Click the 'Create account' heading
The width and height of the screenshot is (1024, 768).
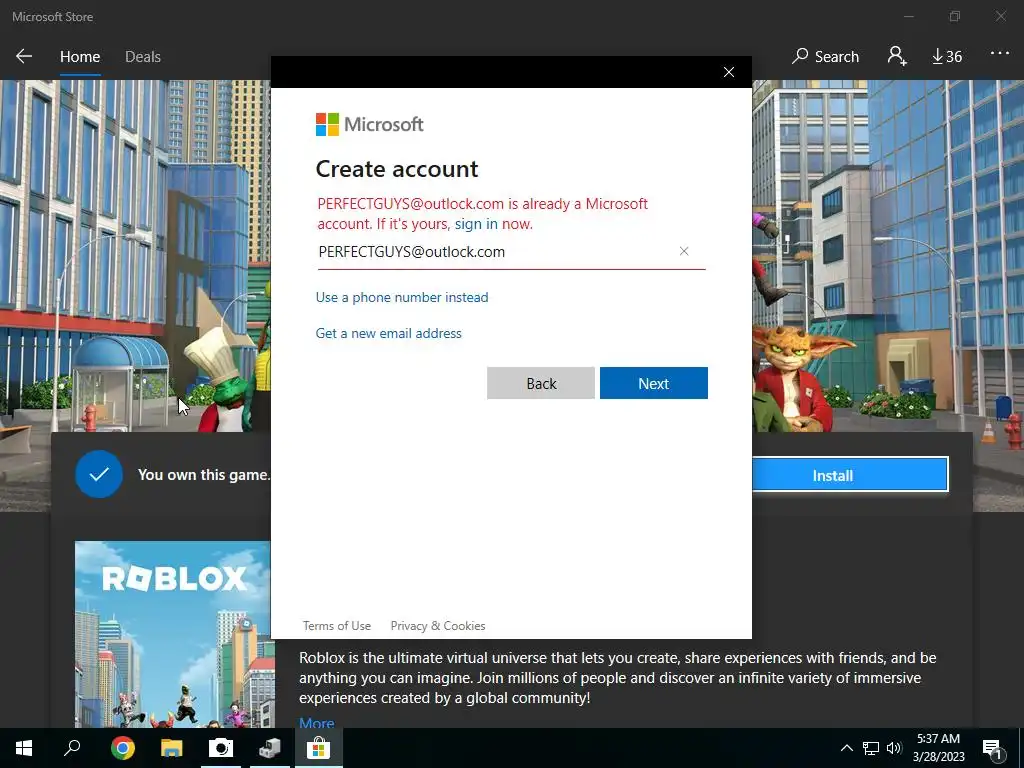[x=397, y=169]
